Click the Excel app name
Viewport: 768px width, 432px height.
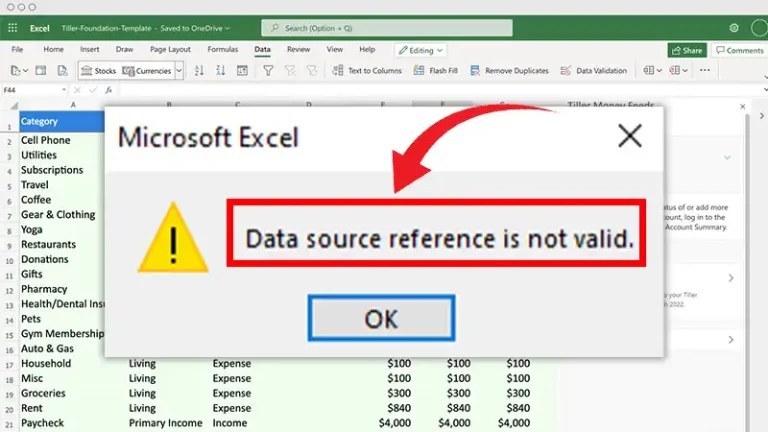[40, 28]
